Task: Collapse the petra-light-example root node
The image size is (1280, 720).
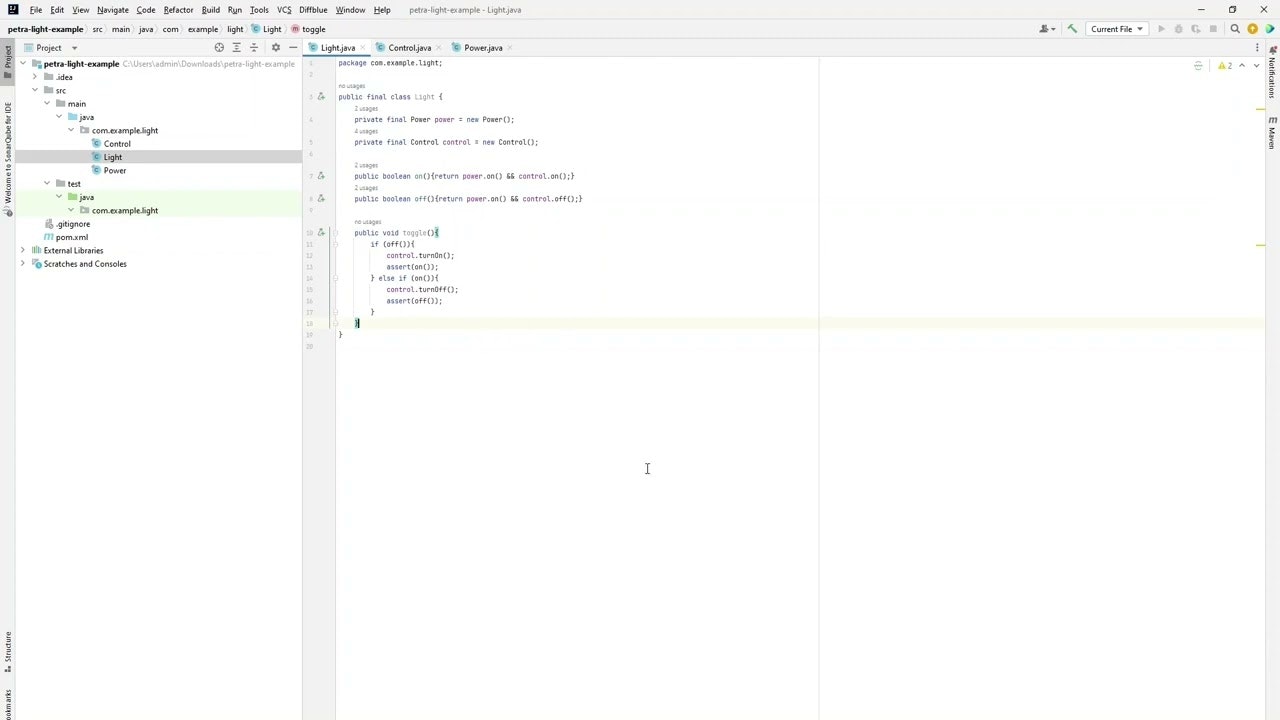Action: 23,63
